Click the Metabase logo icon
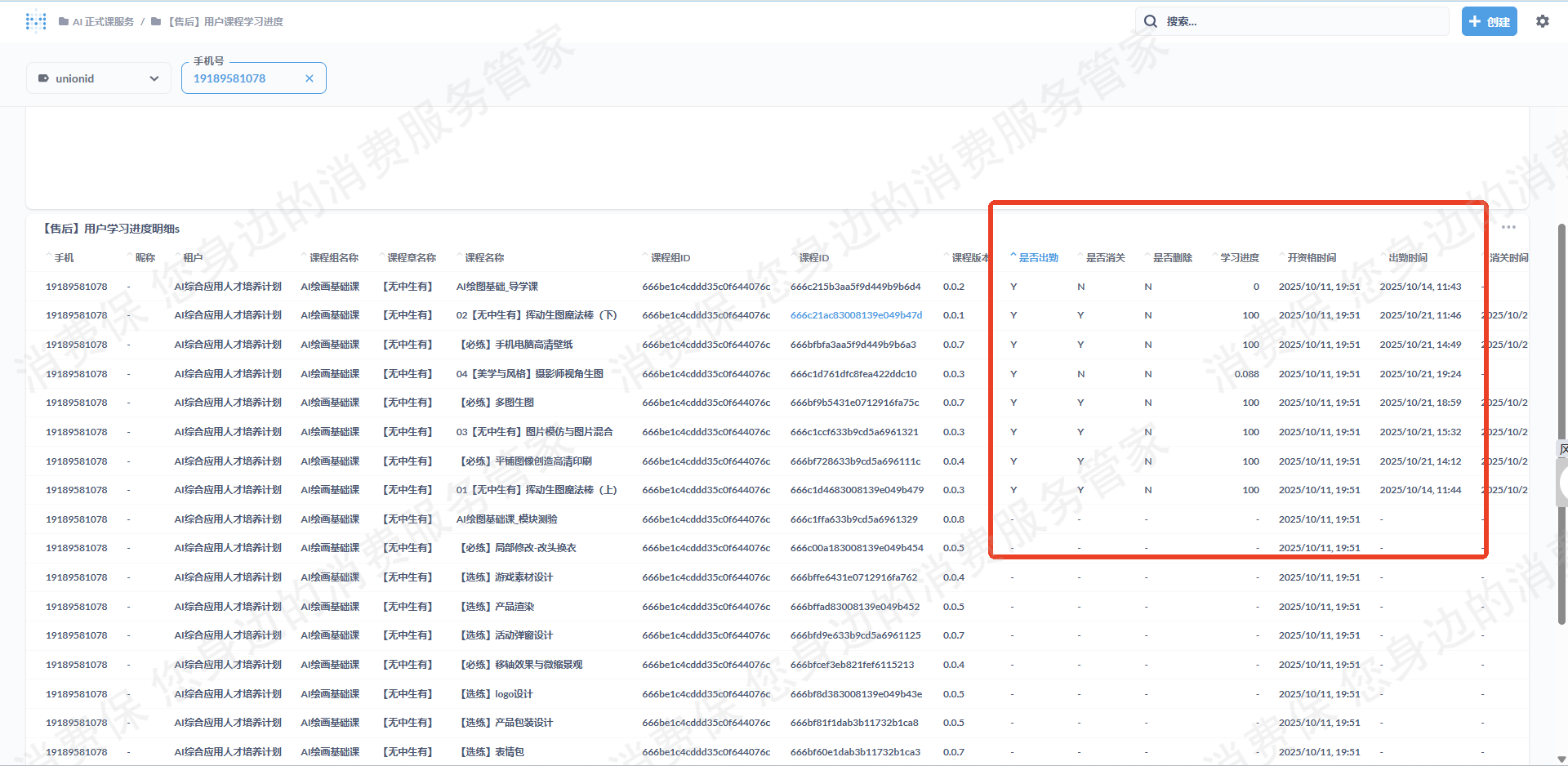The image size is (1568, 766). click(36, 21)
